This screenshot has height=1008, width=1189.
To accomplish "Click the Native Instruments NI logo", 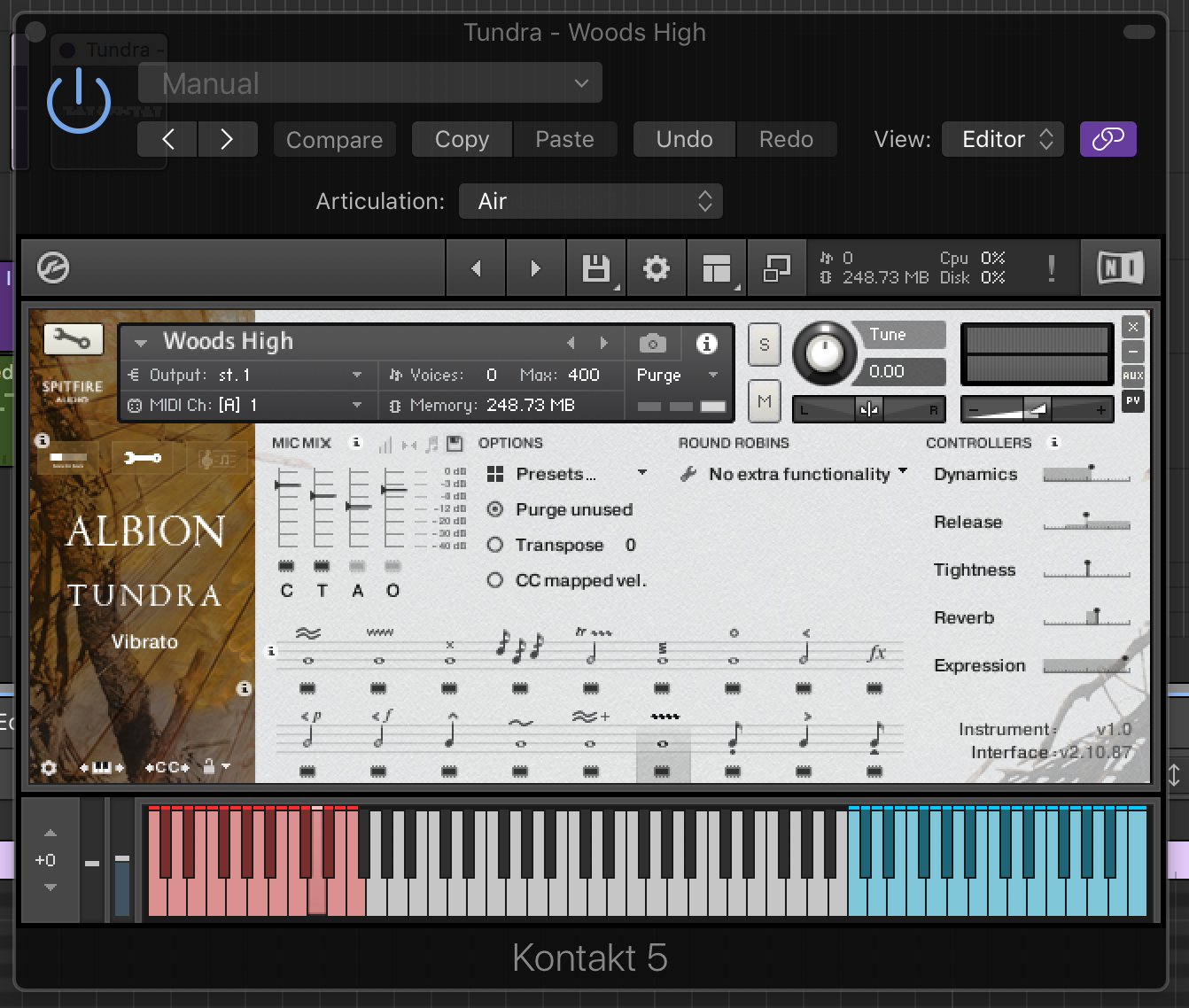I will 1121,268.
